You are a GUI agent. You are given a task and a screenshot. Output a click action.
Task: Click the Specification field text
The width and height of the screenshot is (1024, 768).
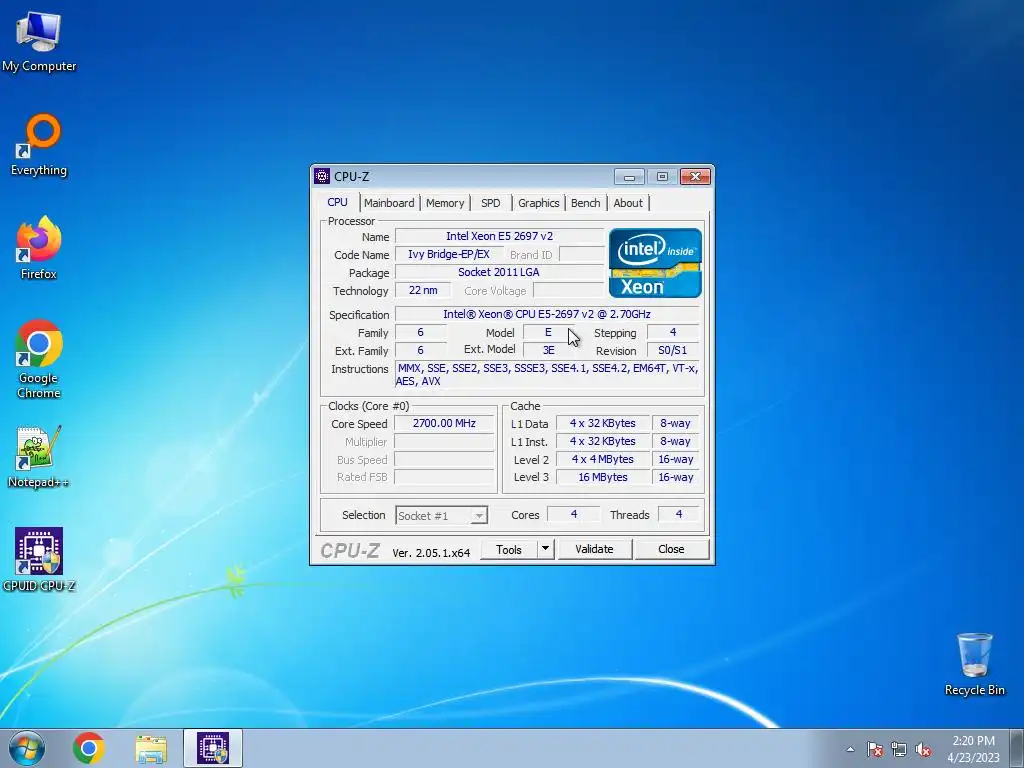tap(547, 314)
